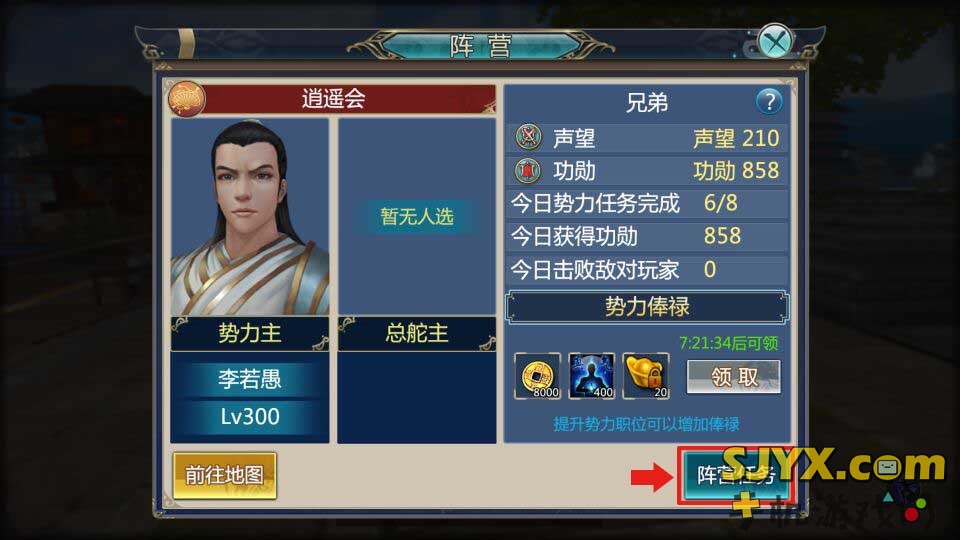Click the 提升势力职位可以增加俸禄 hint link
The height and width of the screenshot is (540, 960).
pos(646,424)
